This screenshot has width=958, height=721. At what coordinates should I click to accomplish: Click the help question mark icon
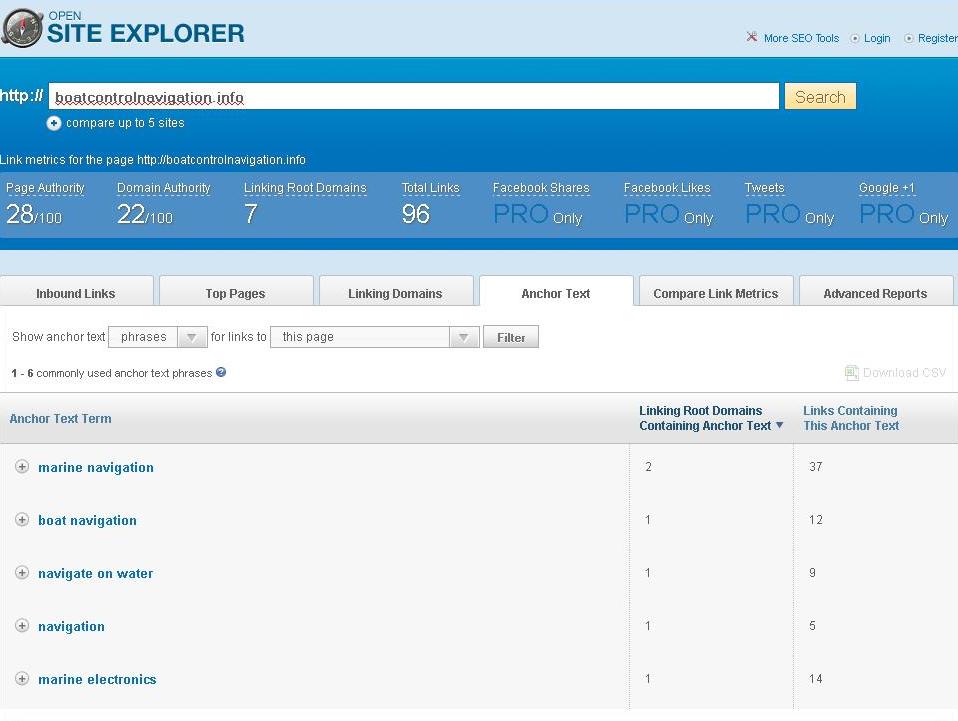[221, 372]
